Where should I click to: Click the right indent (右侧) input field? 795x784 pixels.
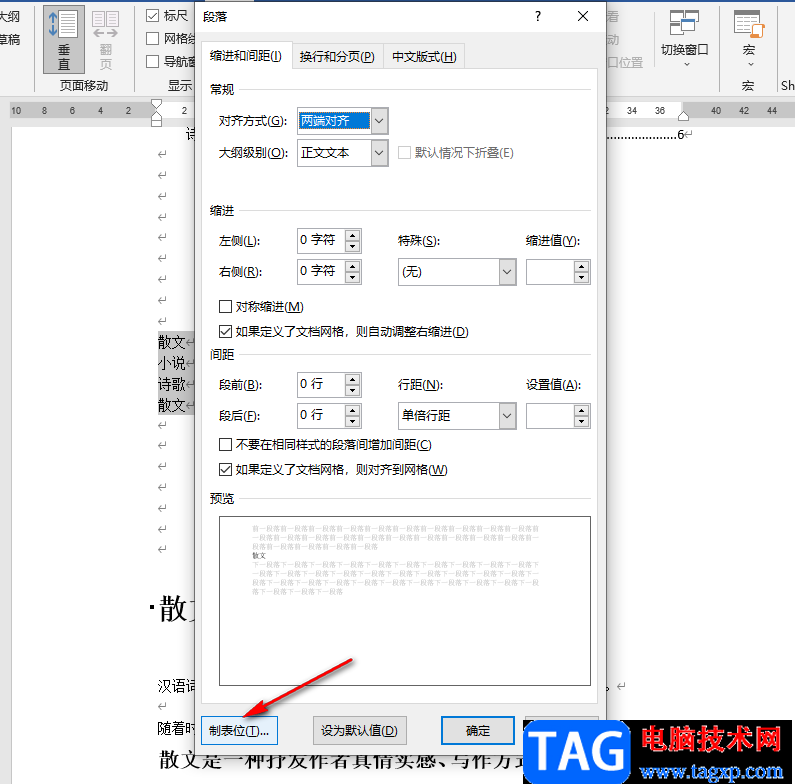321,272
